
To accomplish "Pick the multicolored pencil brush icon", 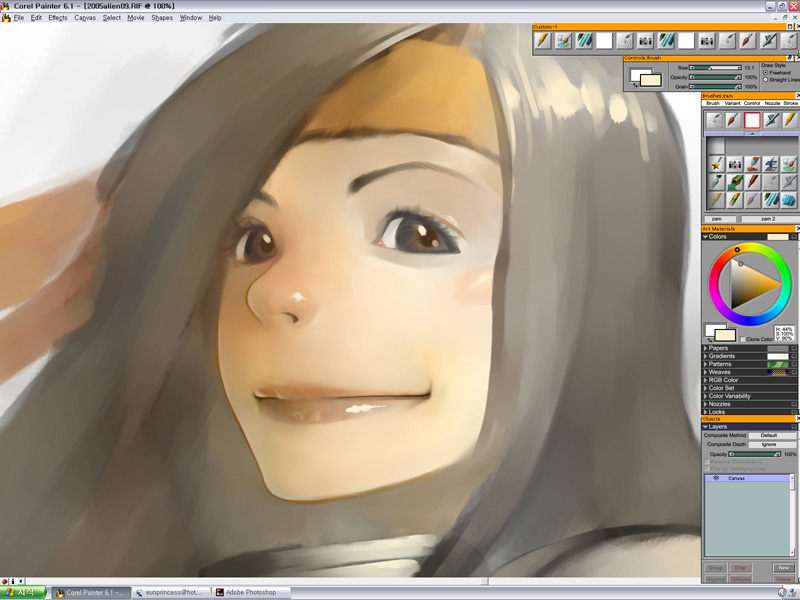I will coord(735,200).
